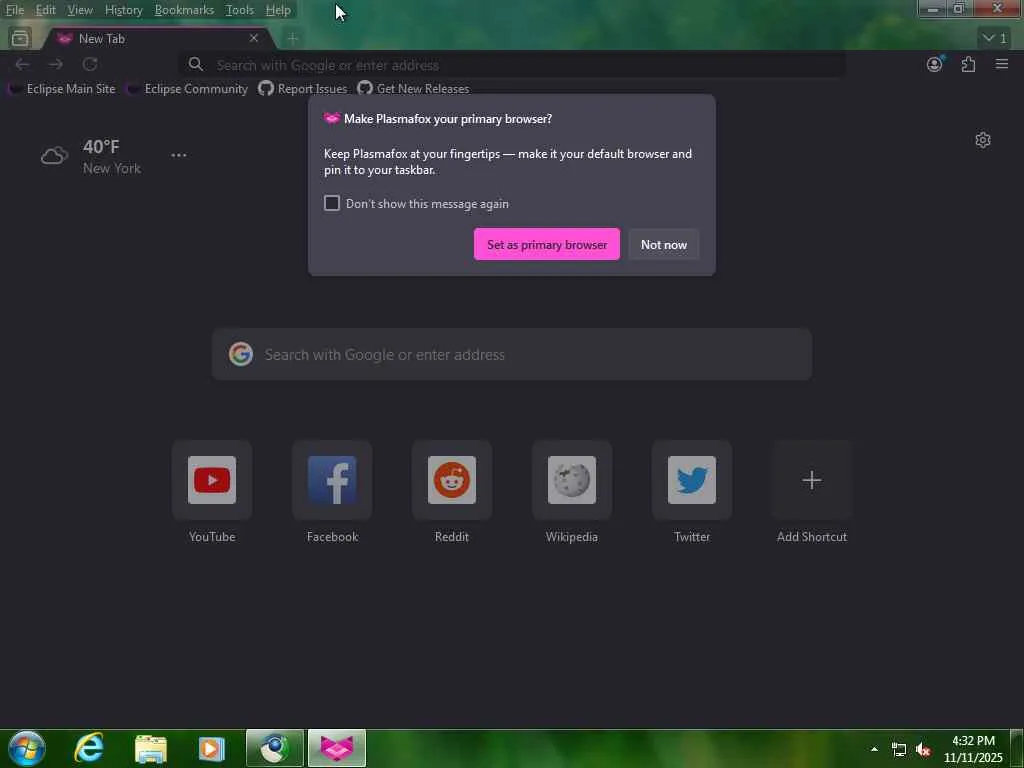Click Make Plasmafox your primary browser heading
Viewport: 1024px width, 768px height.
(447, 119)
